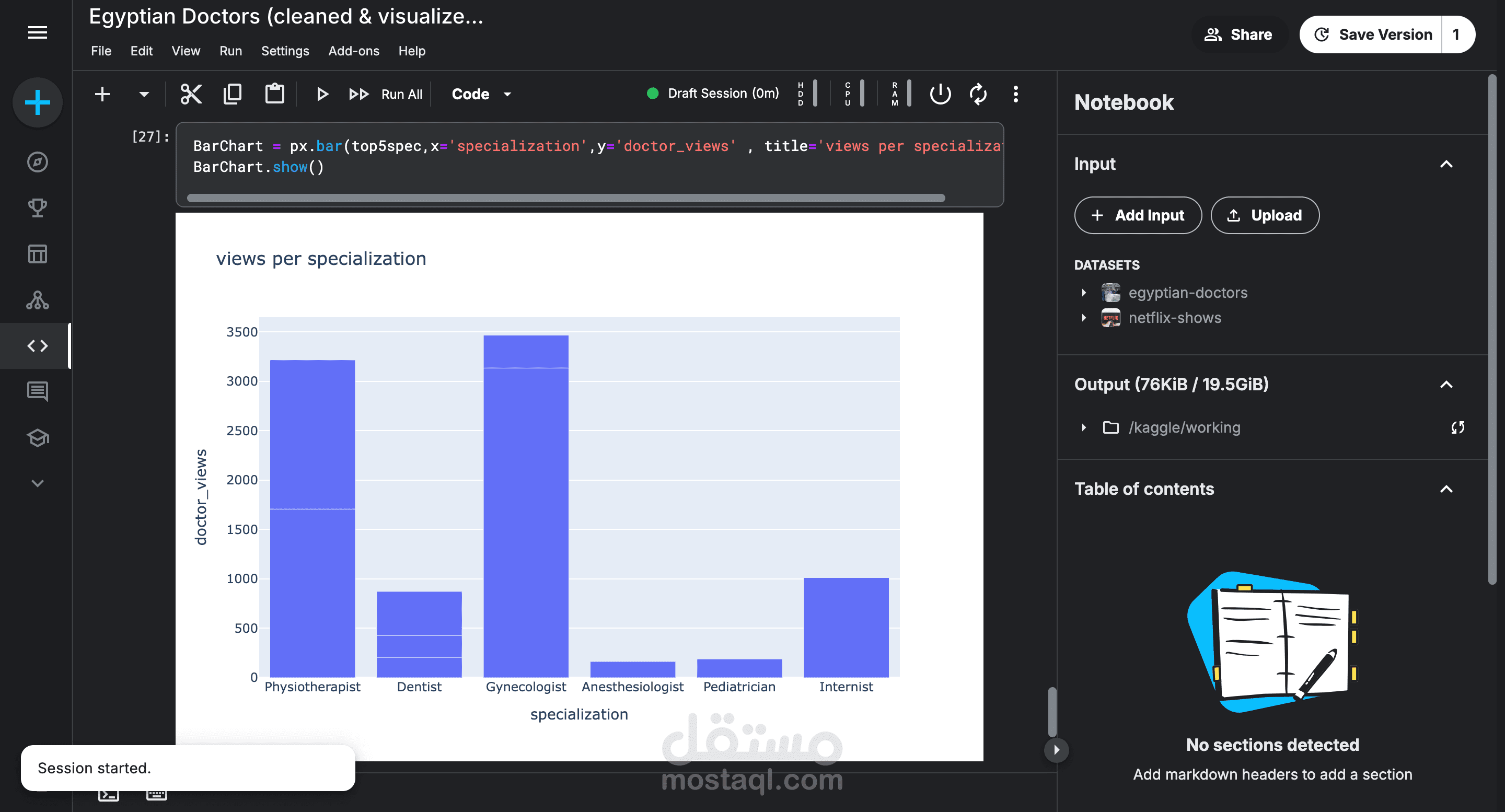1505x812 pixels.
Task: Select egyptian-doctors dataset thumbnail
Action: (1110, 293)
